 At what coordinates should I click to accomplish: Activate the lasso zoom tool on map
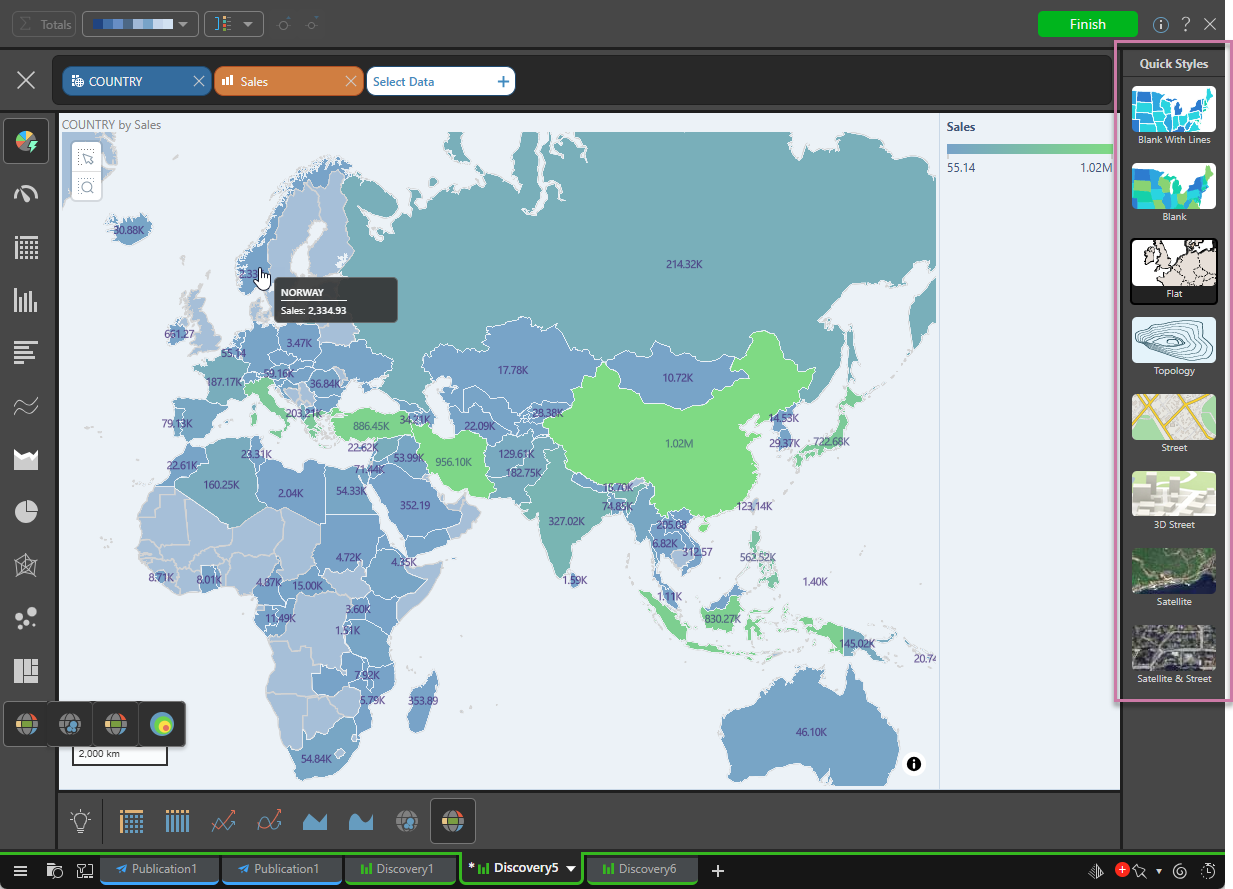point(87,186)
